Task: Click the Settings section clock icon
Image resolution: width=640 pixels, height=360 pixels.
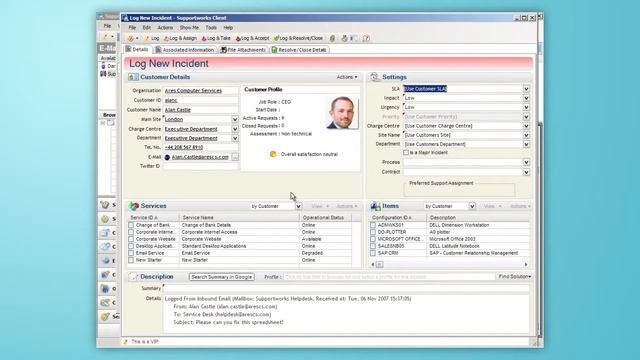Action: pos(374,77)
